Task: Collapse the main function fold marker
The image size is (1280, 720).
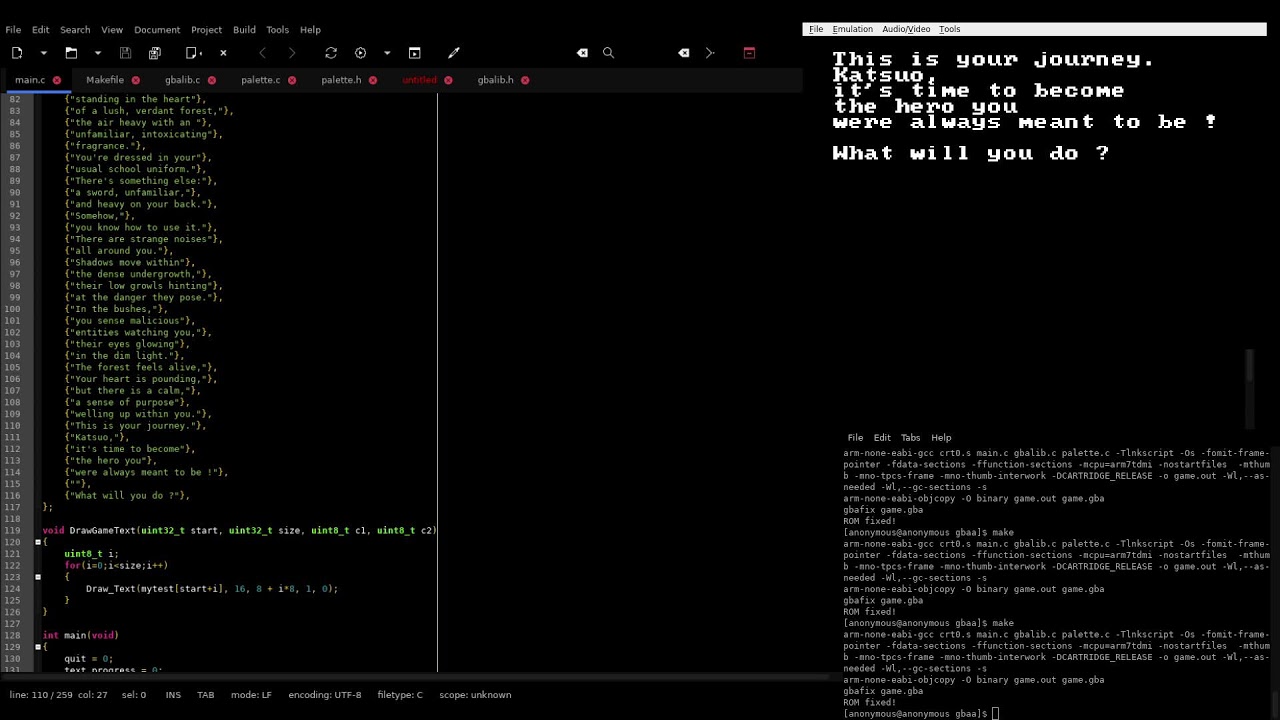Action: pyautogui.click(x=38, y=647)
